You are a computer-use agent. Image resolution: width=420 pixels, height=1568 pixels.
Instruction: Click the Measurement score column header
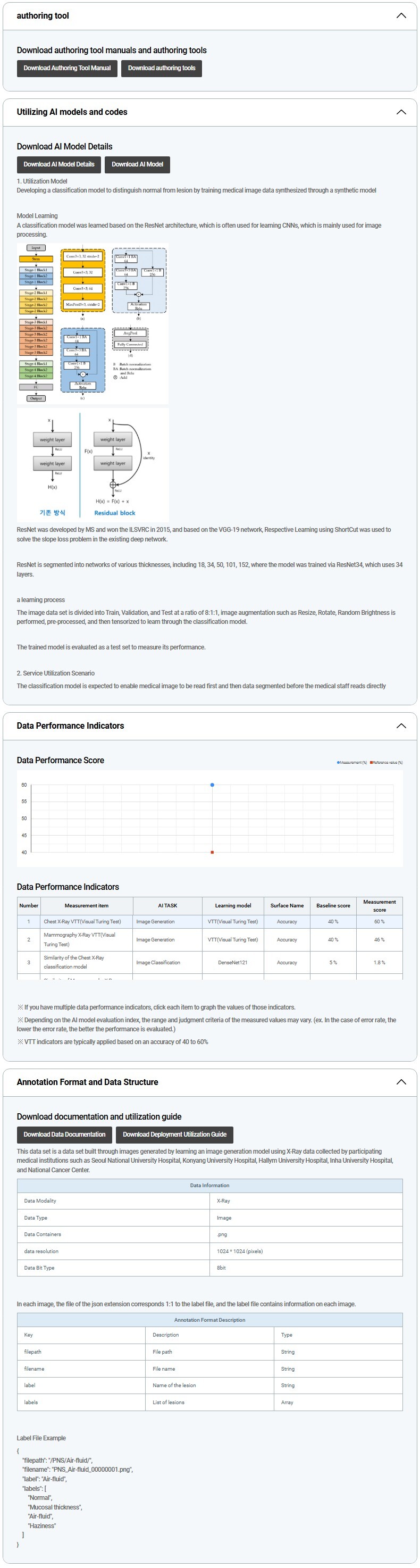[x=379, y=905]
